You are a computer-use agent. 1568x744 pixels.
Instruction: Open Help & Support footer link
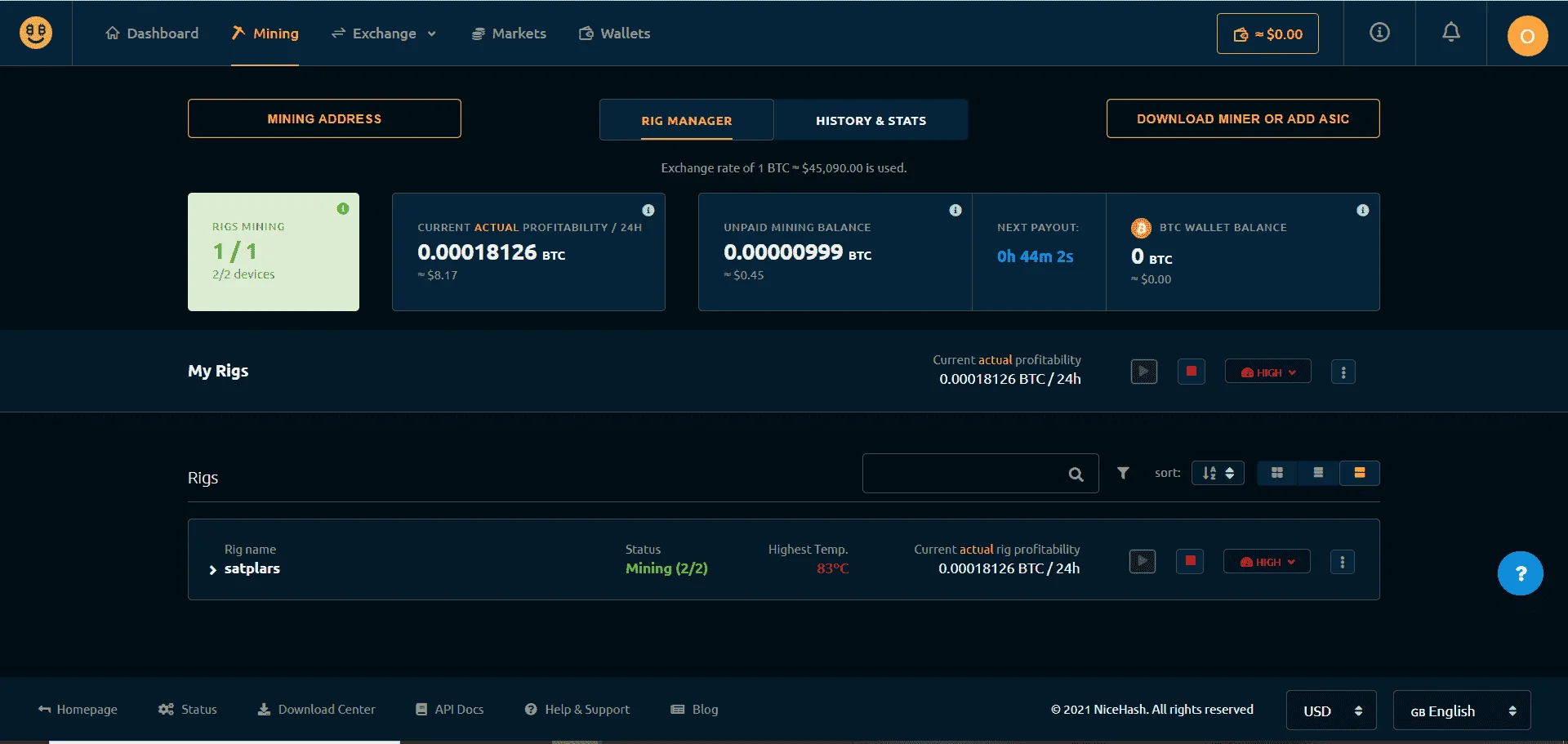[x=577, y=709]
